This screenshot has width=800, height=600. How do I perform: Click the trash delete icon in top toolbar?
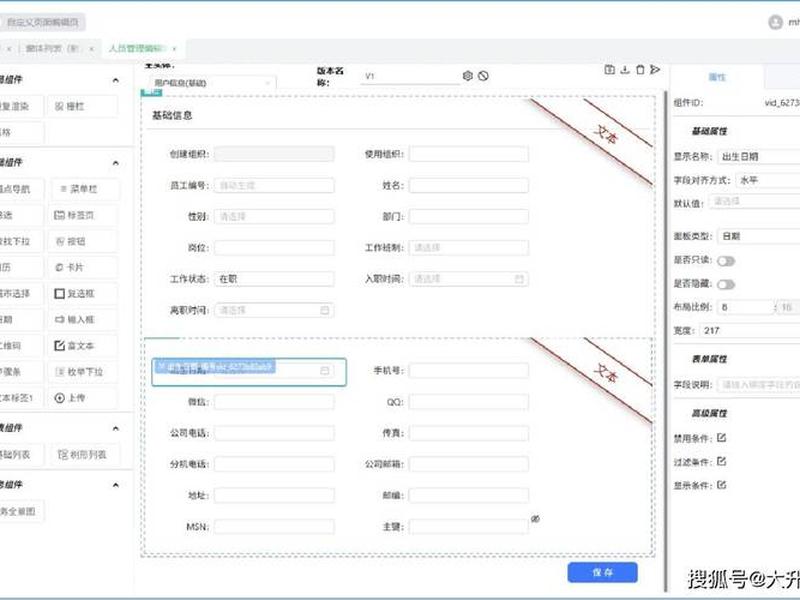pyautogui.click(x=640, y=69)
